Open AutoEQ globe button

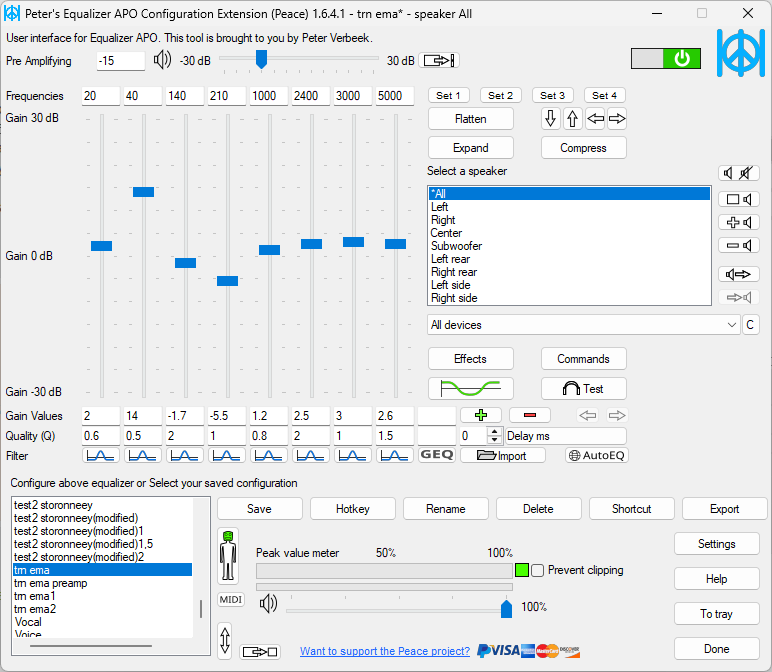597,455
